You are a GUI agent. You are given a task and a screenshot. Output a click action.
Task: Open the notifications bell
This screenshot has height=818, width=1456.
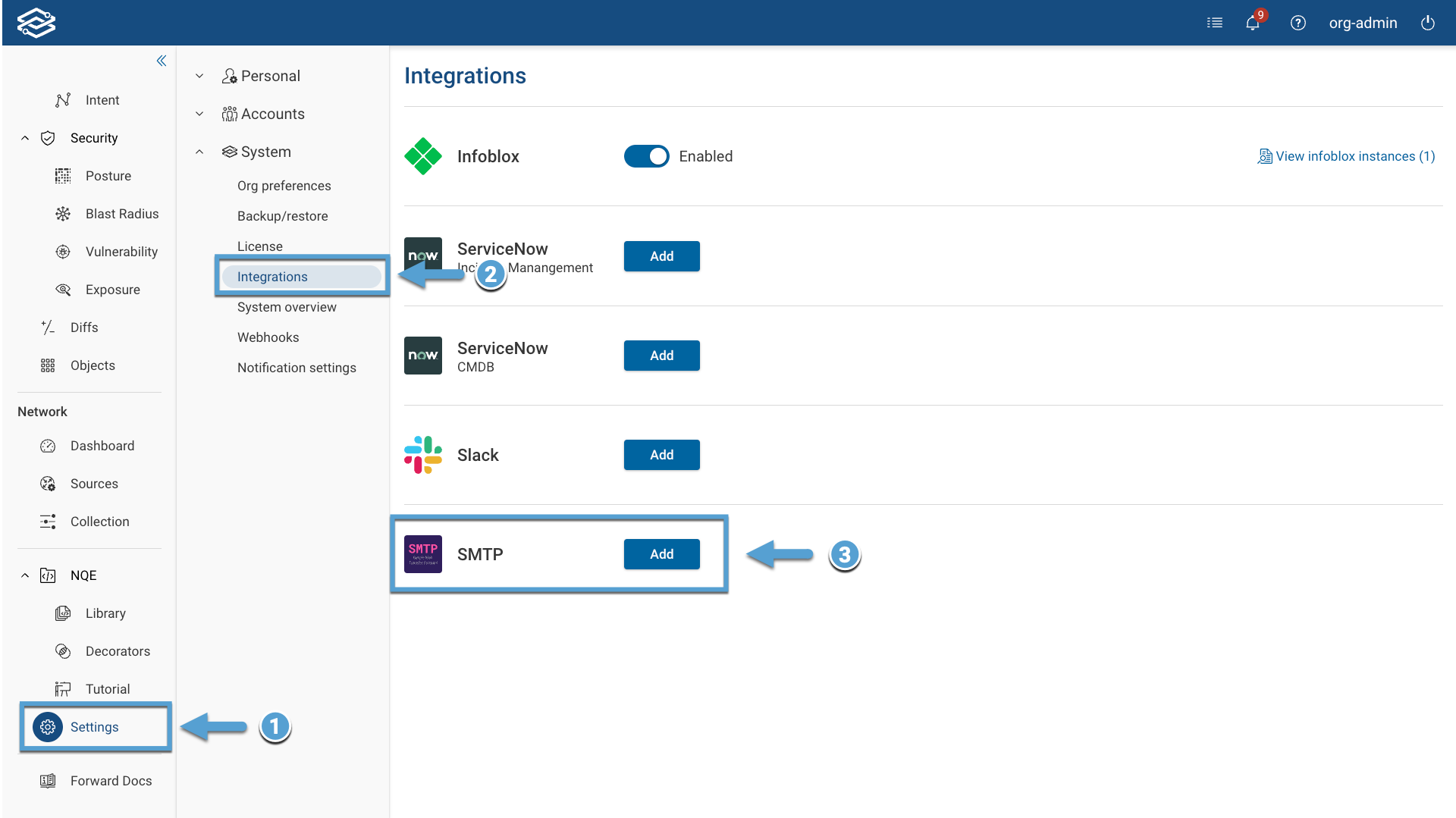(1250, 23)
